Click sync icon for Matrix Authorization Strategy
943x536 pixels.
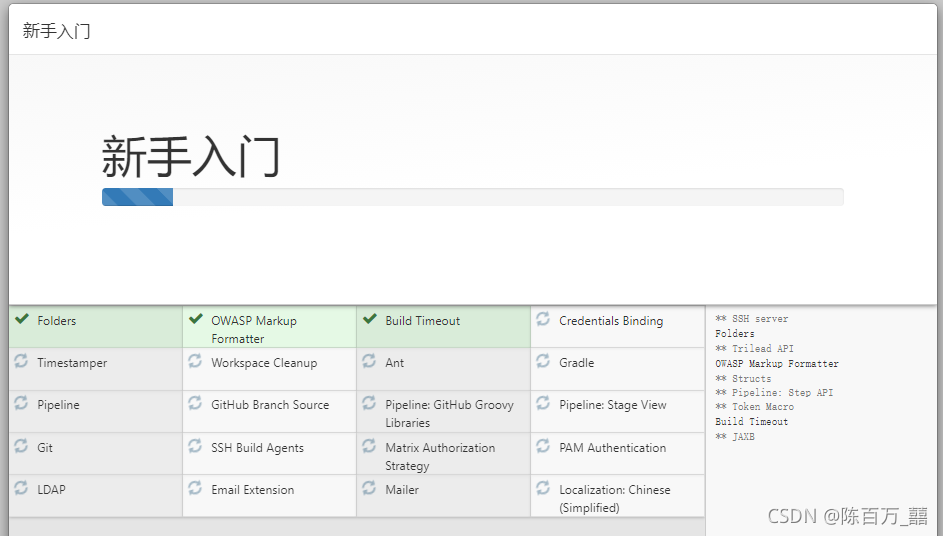(x=369, y=446)
